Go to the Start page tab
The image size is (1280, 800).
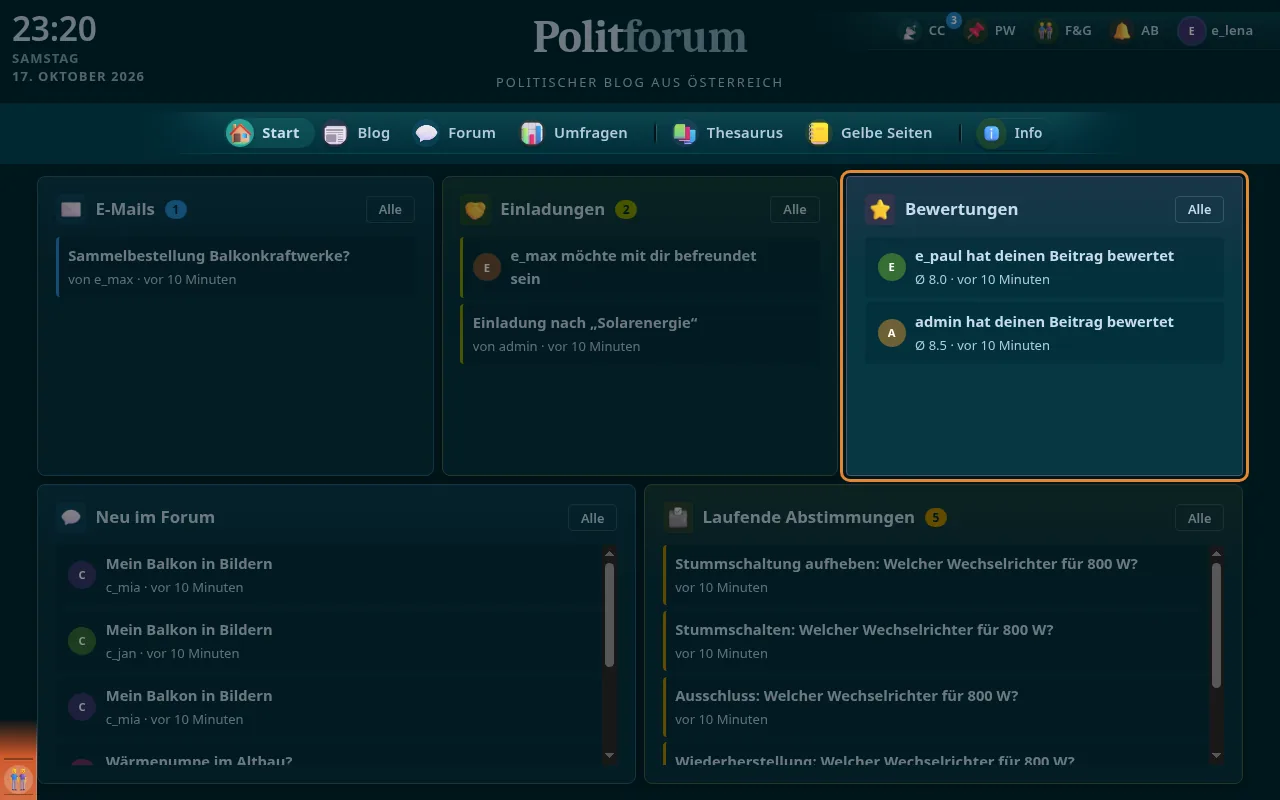(269, 133)
